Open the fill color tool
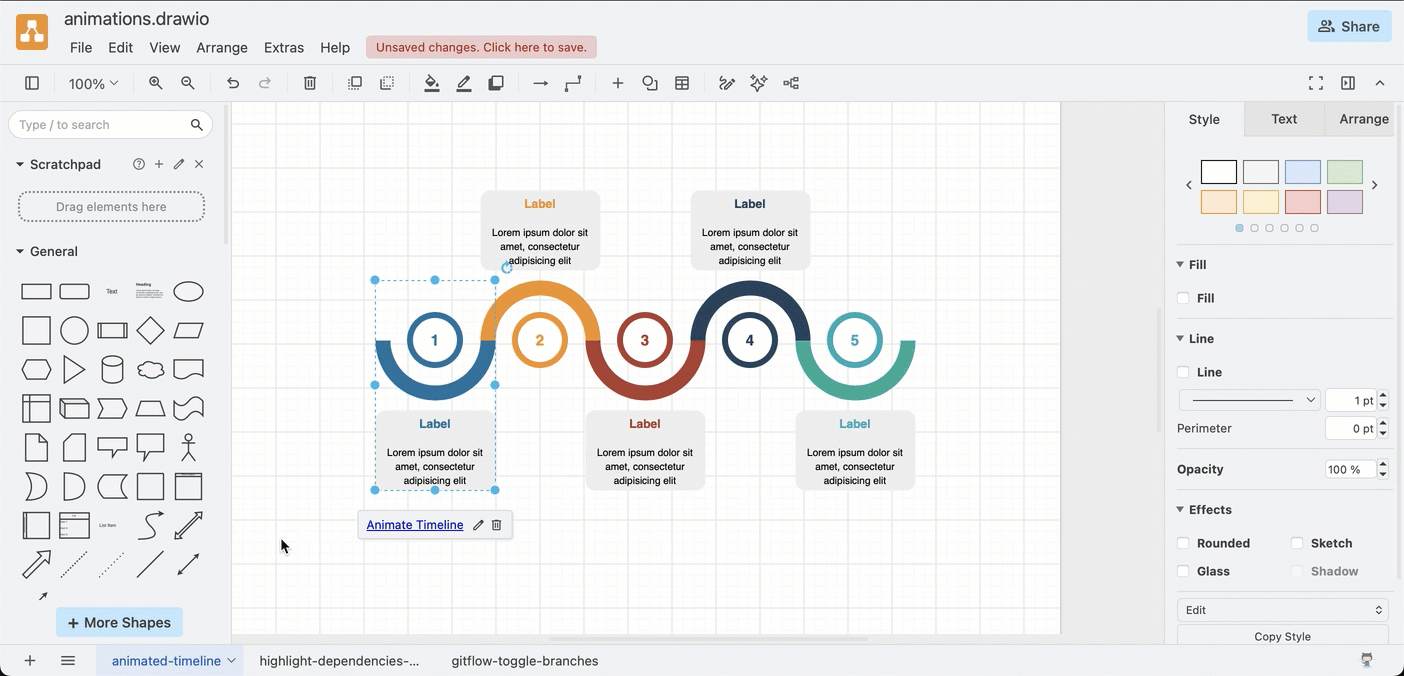Image resolution: width=1404 pixels, height=676 pixels. point(432,84)
